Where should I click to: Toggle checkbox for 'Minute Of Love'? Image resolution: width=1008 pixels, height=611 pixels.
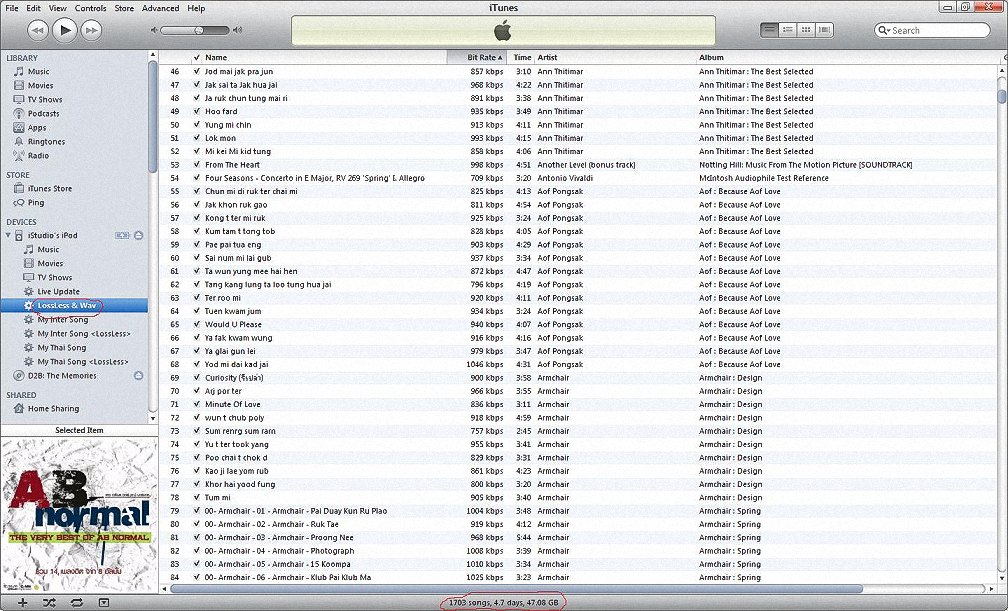(x=196, y=405)
